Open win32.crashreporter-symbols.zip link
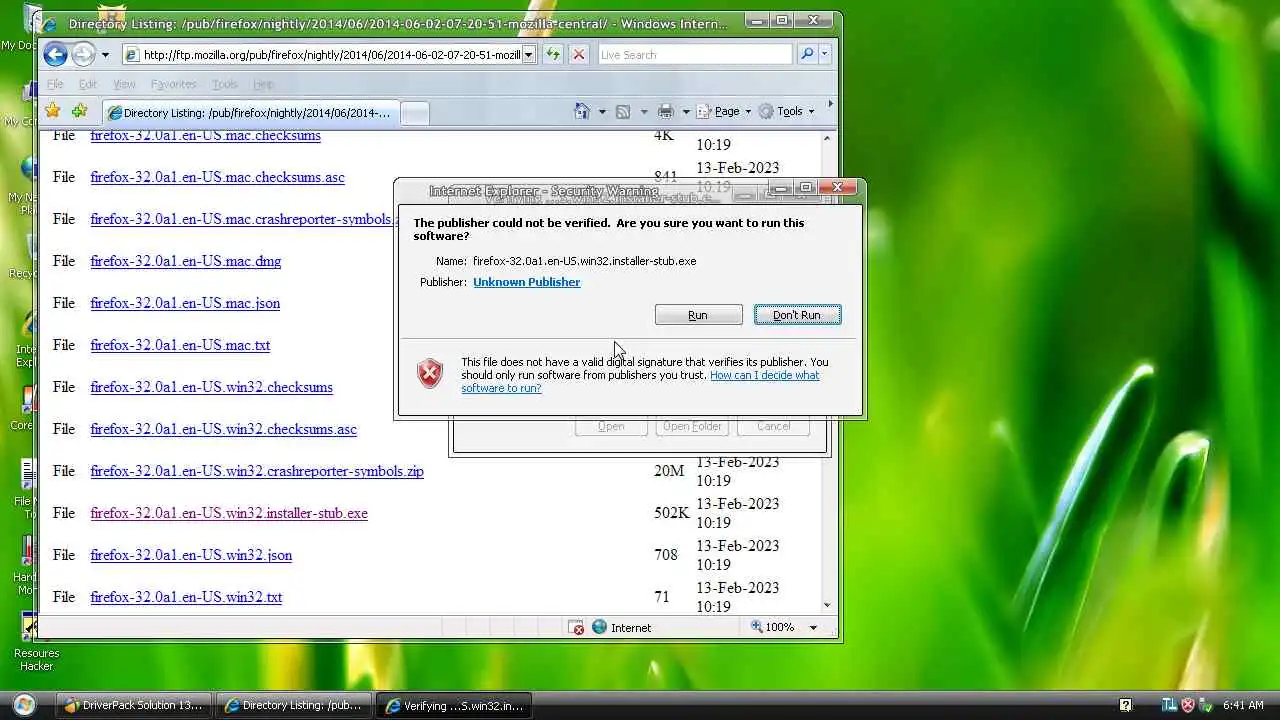 257,471
